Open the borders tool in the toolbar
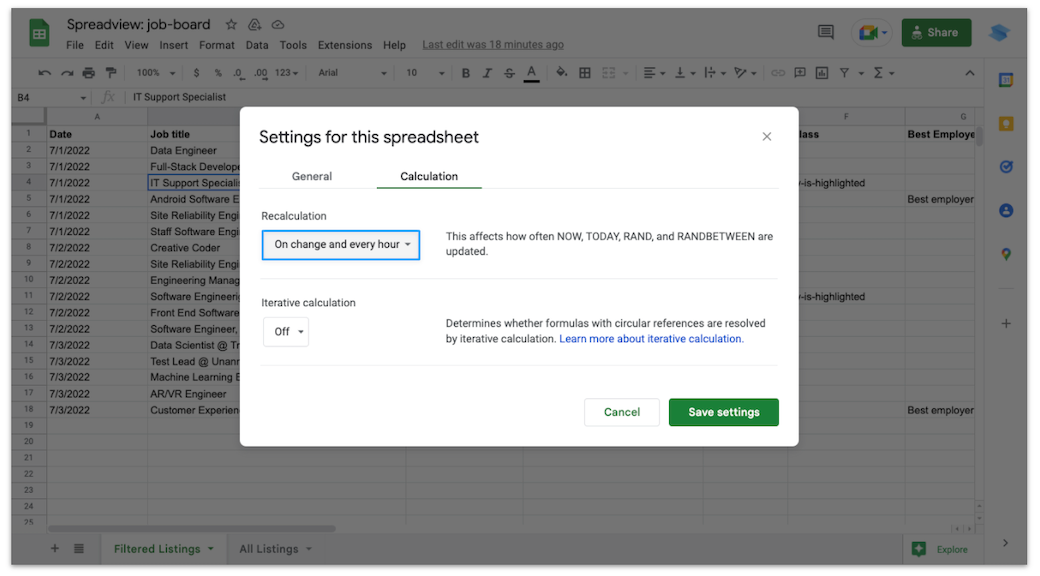The height and width of the screenshot is (576, 1040). point(584,73)
